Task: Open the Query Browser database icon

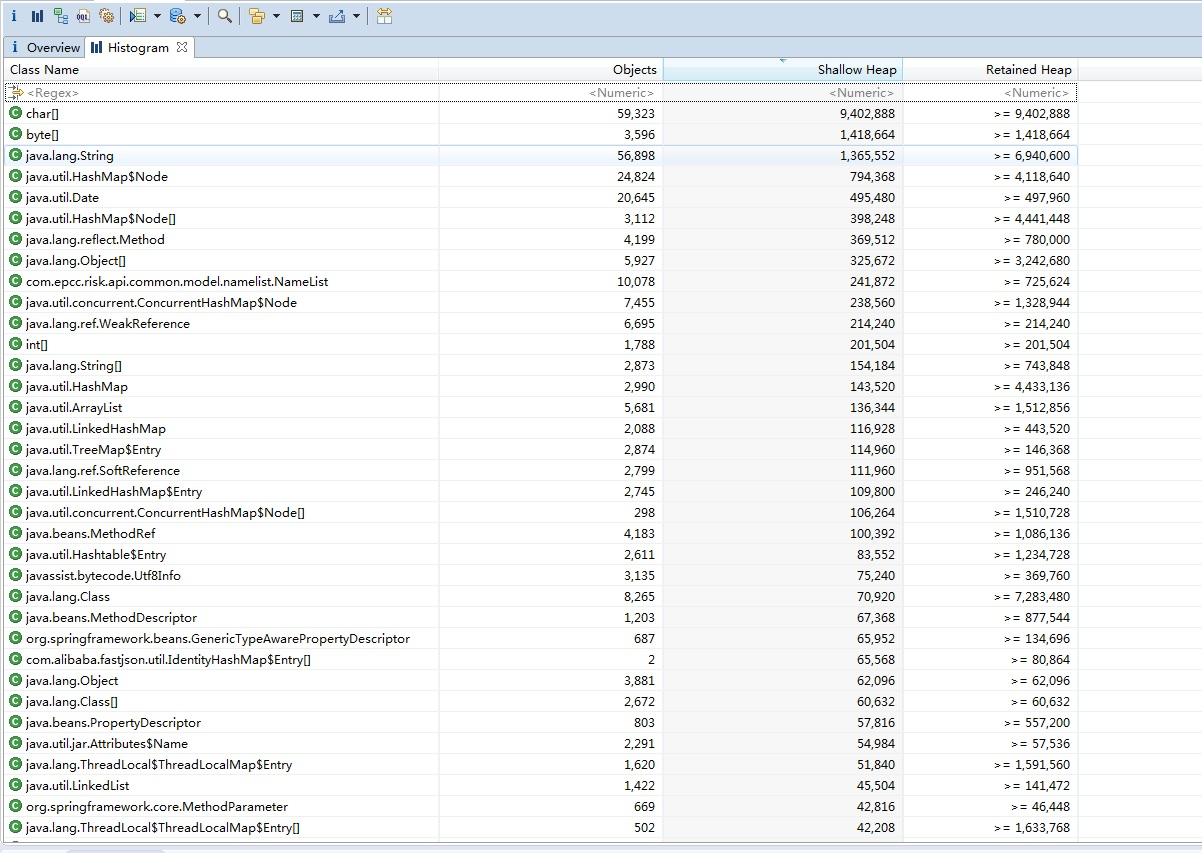Action: tap(177, 16)
